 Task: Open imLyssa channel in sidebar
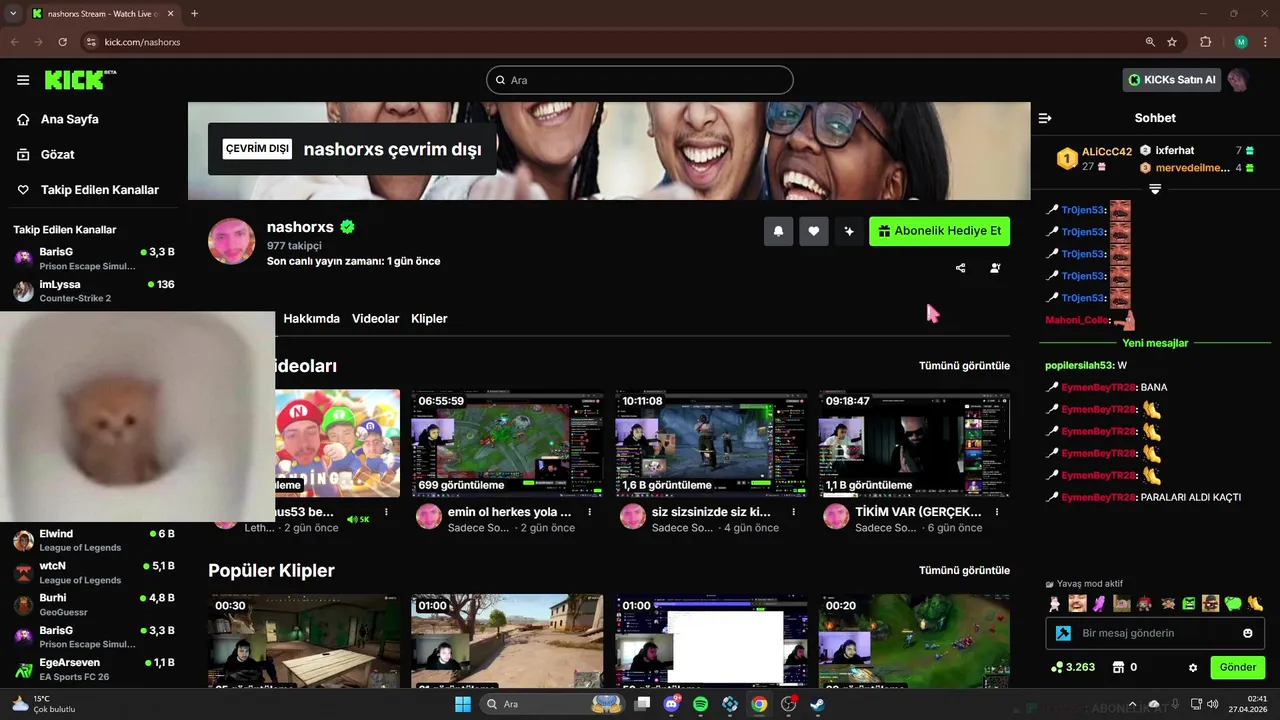[94, 291]
